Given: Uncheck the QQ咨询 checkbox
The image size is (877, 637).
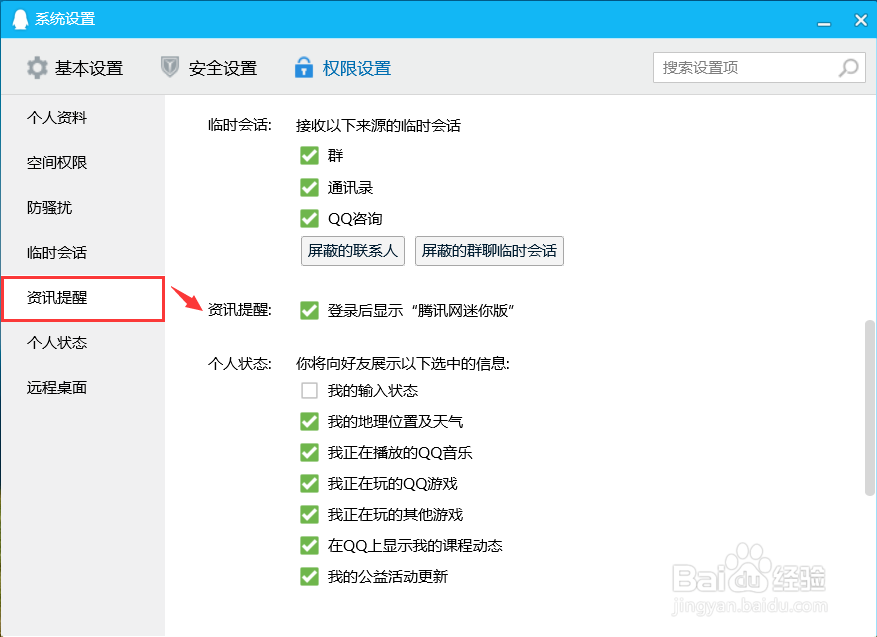Looking at the screenshot, I should pos(309,219).
